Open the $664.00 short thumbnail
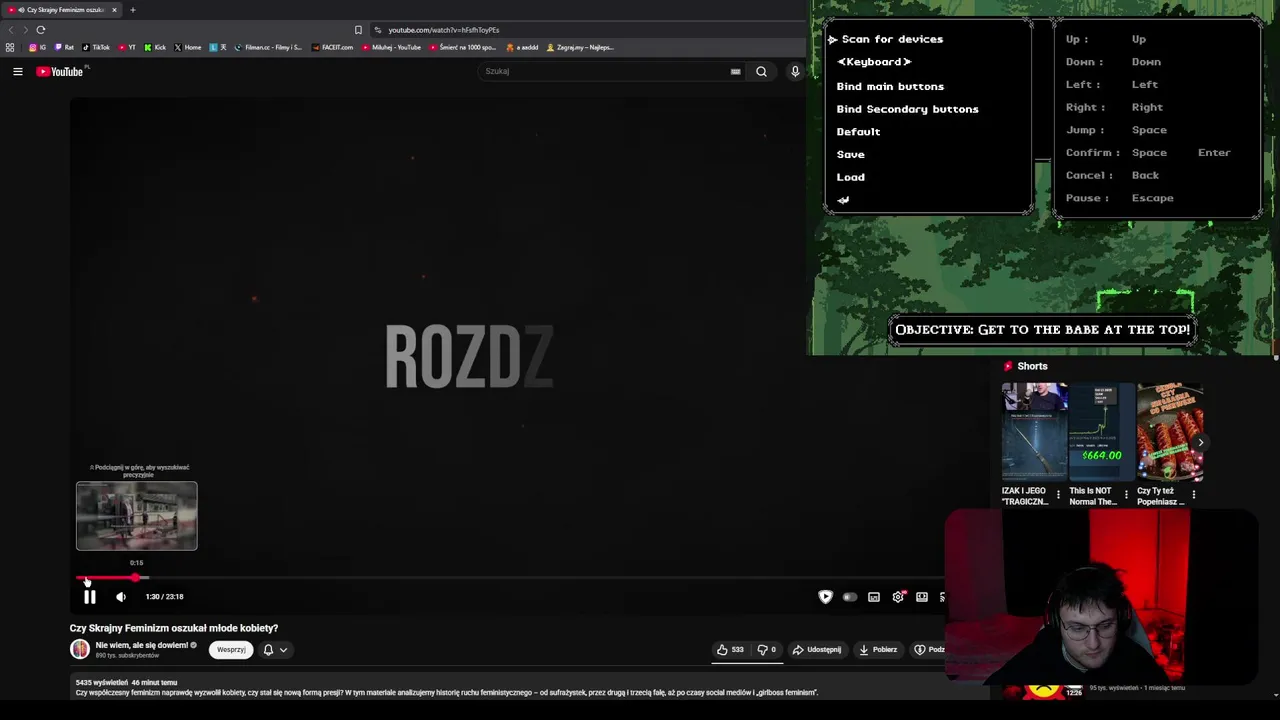Viewport: 1280px width, 720px height. pos(1102,432)
